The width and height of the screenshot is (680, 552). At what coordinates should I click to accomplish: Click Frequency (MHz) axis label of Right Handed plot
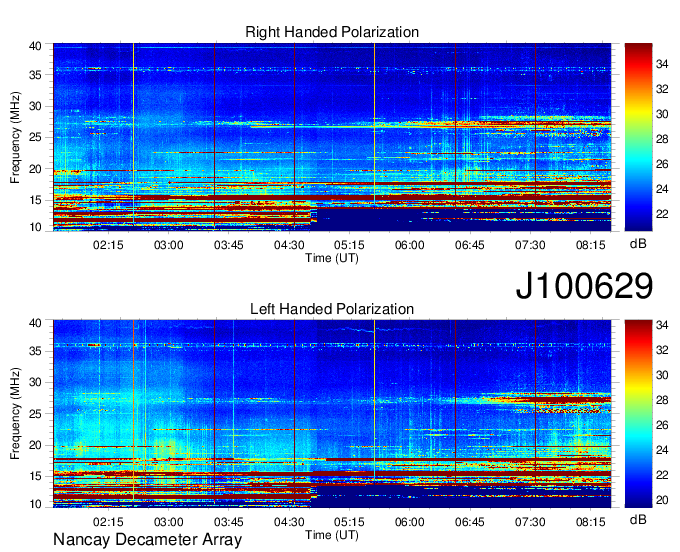[15, 137]
